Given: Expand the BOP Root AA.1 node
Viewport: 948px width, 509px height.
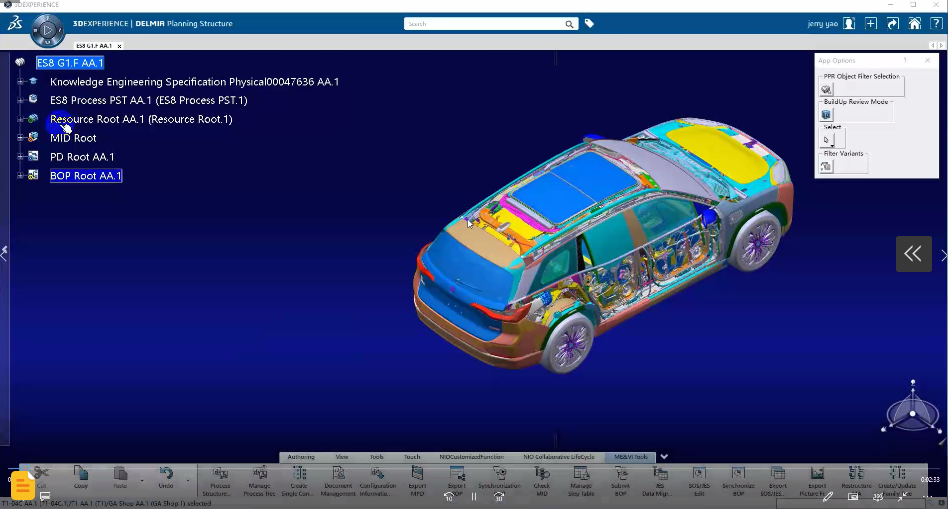Looking at the screenshot, I should [x=20, y=176].
